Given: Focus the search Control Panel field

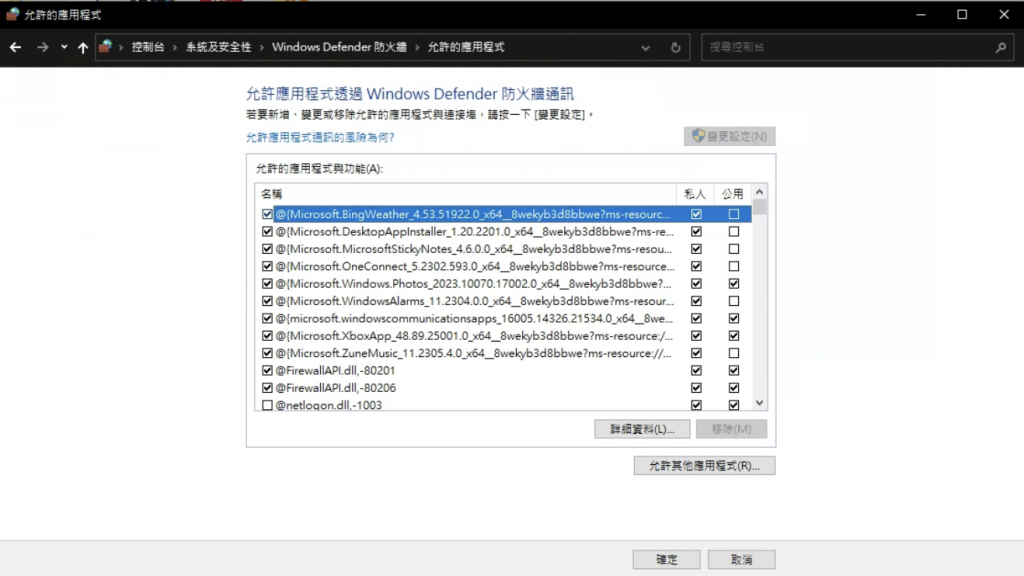Looking at the screenshot, I should tap(857, 47).
